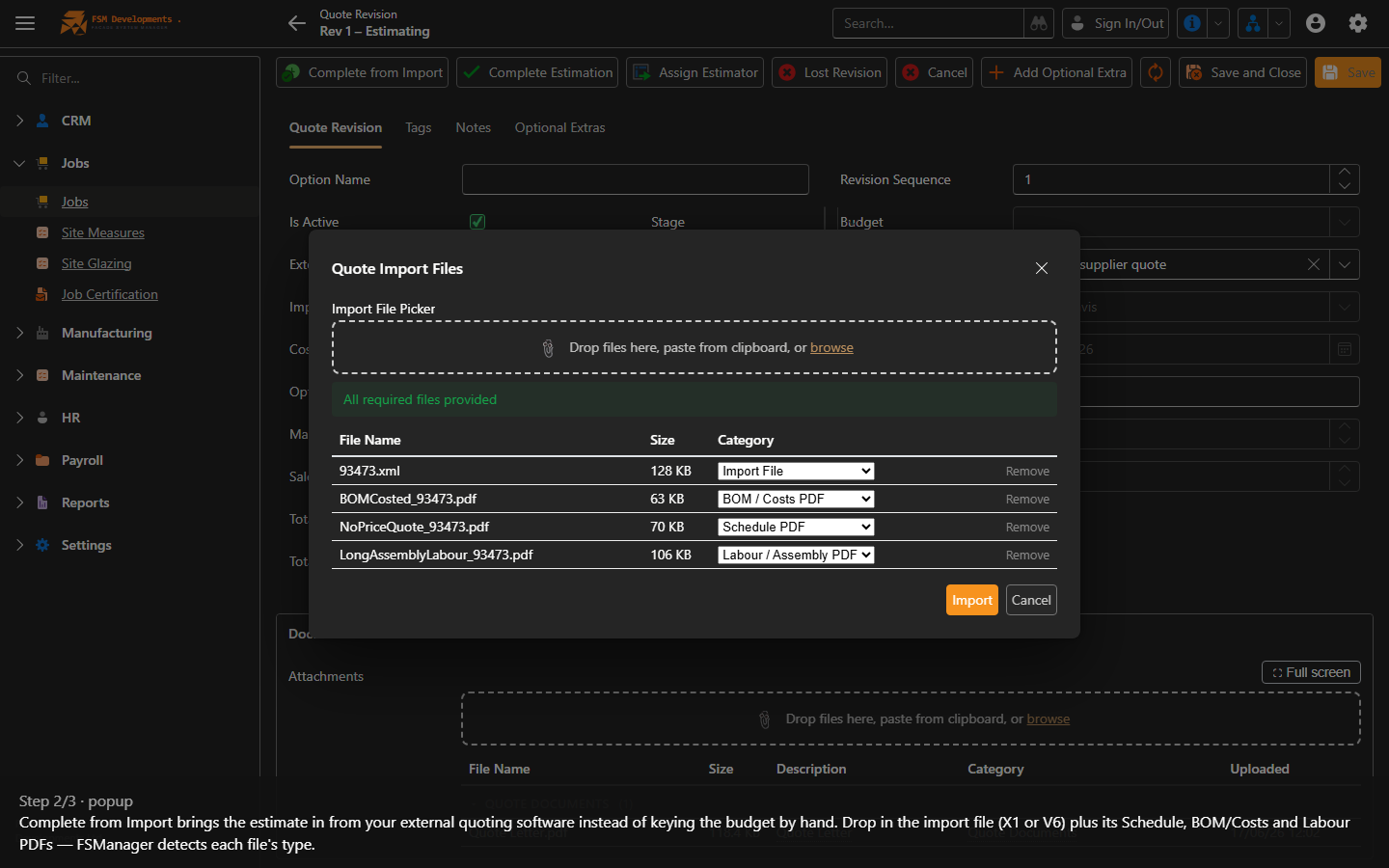This screenshot has height=868, width=1389.
Task: Open Site Glazing in sidebar
Action: 96,263
